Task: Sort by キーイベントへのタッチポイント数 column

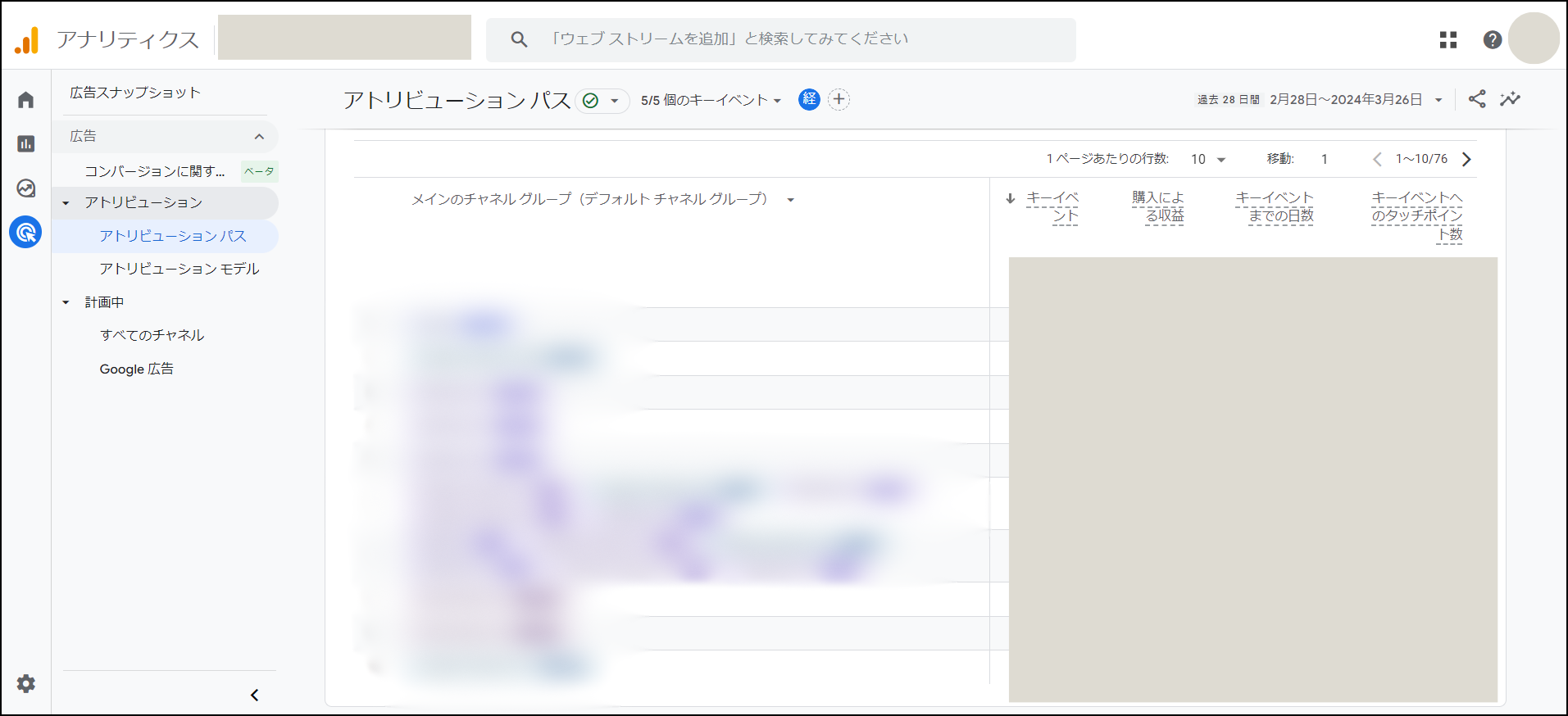Action: click(1417, 216)
